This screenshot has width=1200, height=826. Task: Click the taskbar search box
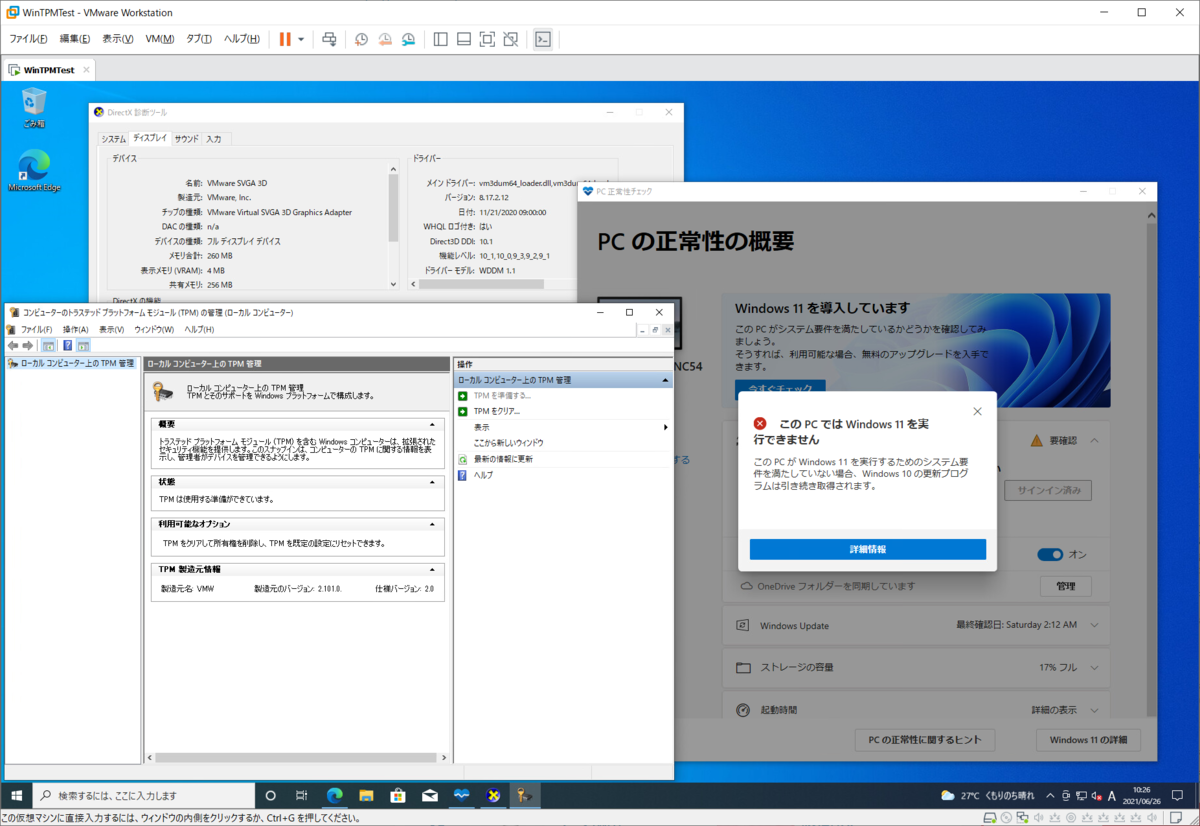(143, 796)
